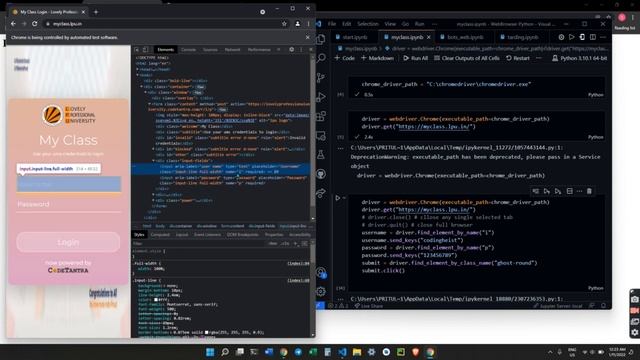
Task: Reload the myclass.lpu.in page
Action: (x=35, y=24)
